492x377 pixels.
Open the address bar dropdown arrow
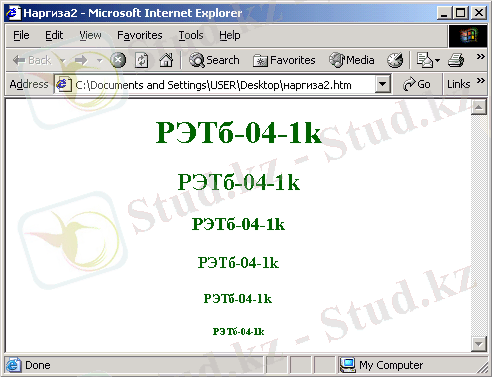tap(383, 84)
